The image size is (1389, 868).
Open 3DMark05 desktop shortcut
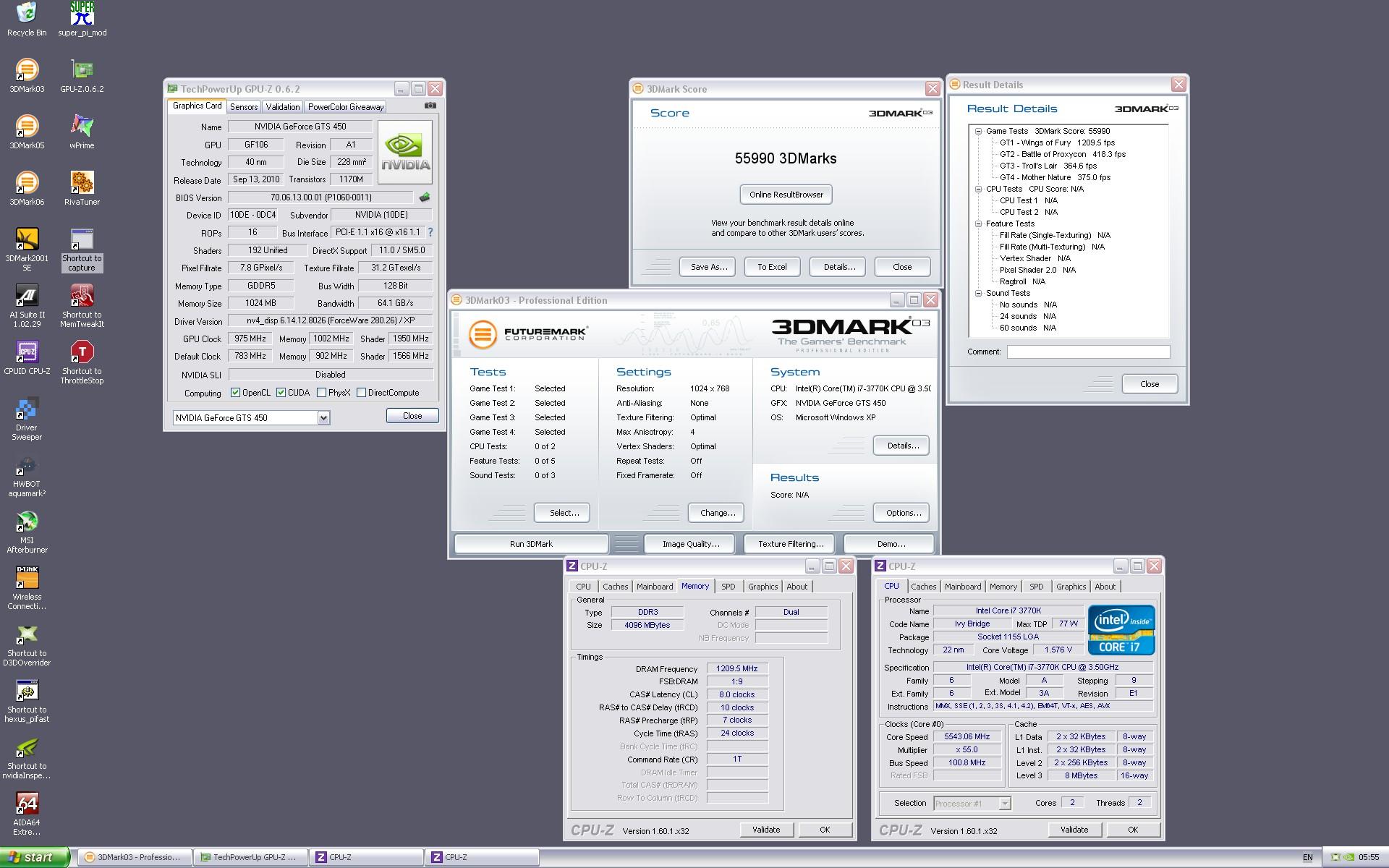(x=27, y=132)
